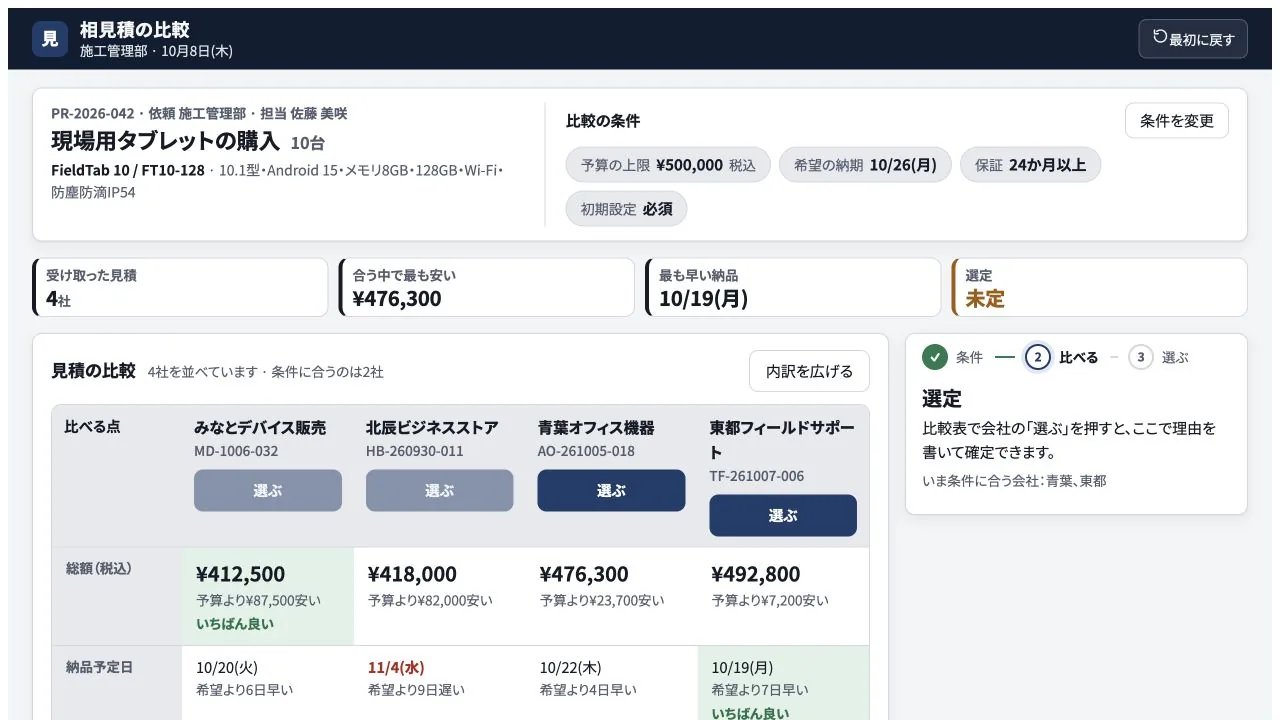Image resolution: width=1280 pixels, height=720 pixels.
Task: Click the ¥412,500 total in the table
Action: point(241,574)
